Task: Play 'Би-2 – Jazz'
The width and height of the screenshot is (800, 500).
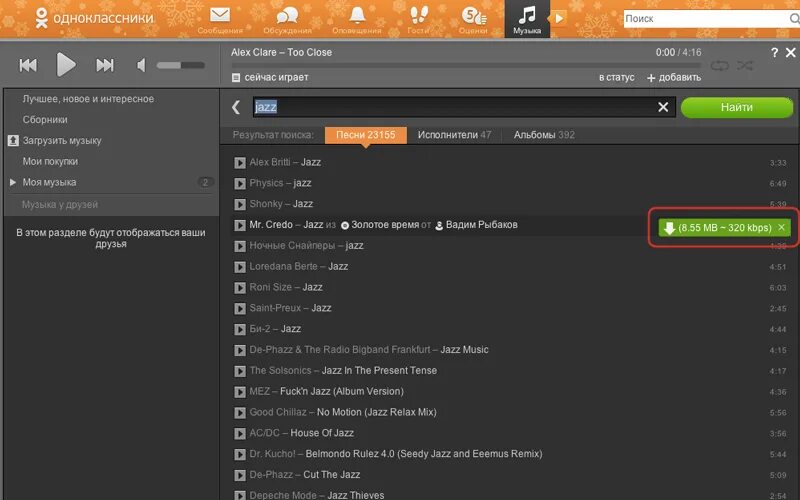Action: (240, 330)
